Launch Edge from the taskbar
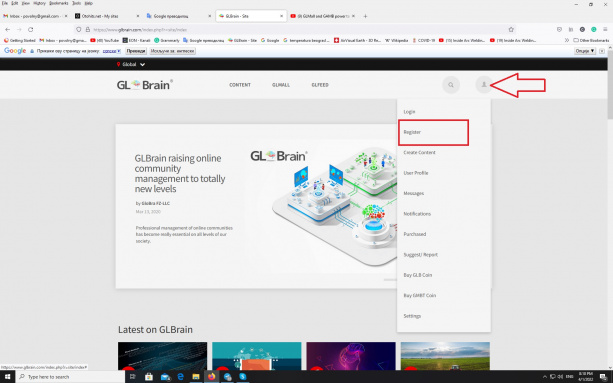 point(180,377)
